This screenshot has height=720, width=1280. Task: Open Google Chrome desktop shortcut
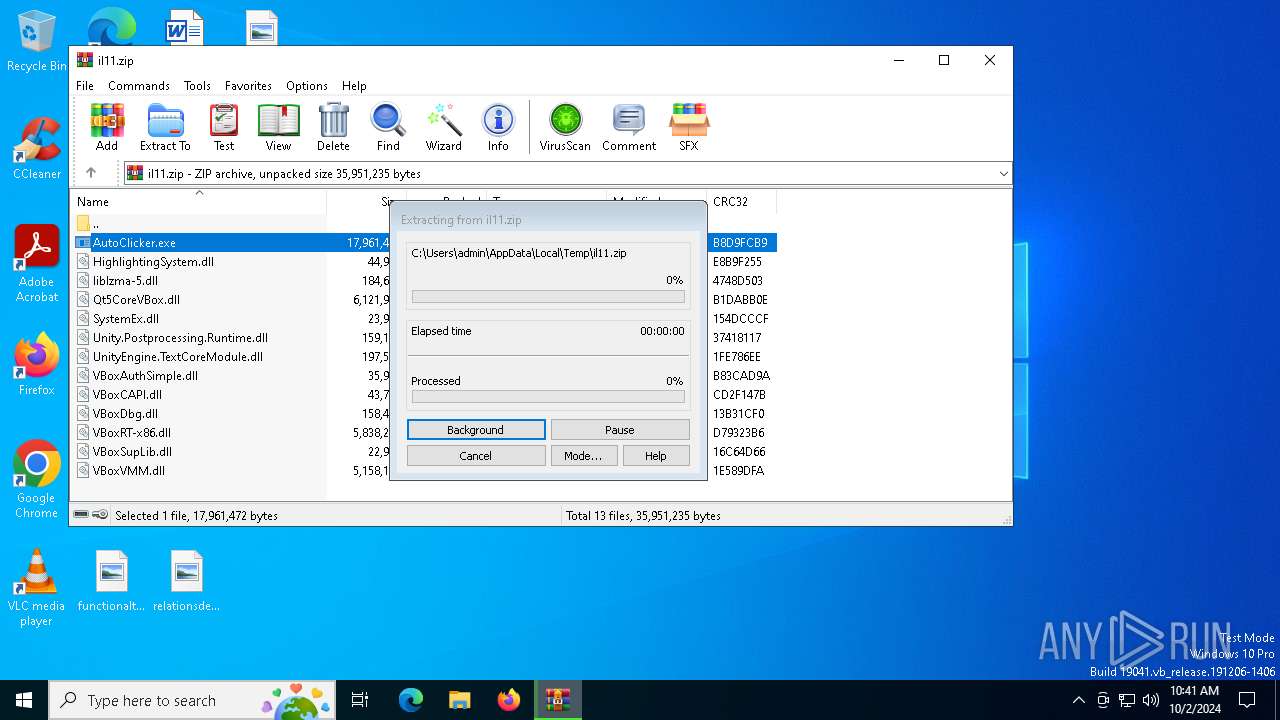tap(37, 480)
